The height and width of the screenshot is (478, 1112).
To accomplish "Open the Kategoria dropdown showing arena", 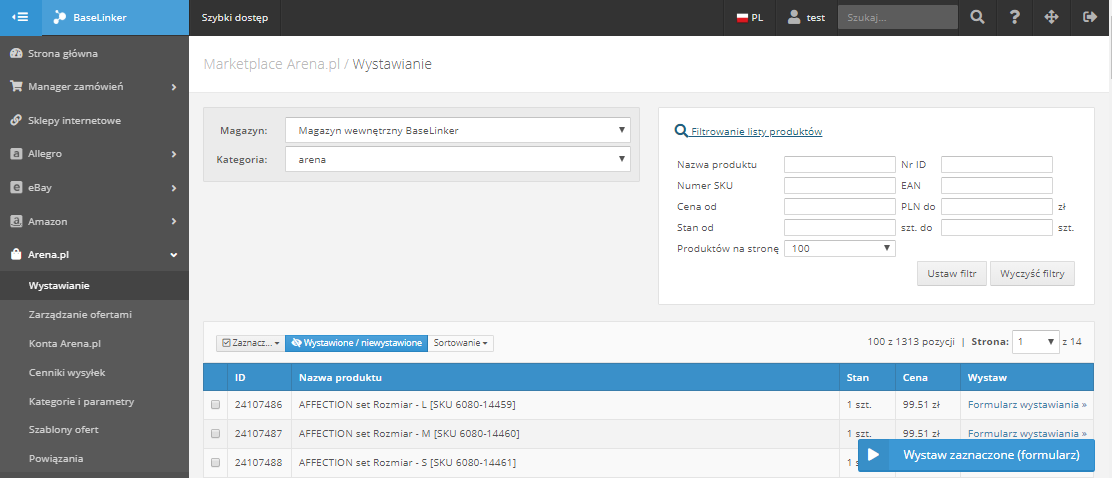I will tap(457, 160).
